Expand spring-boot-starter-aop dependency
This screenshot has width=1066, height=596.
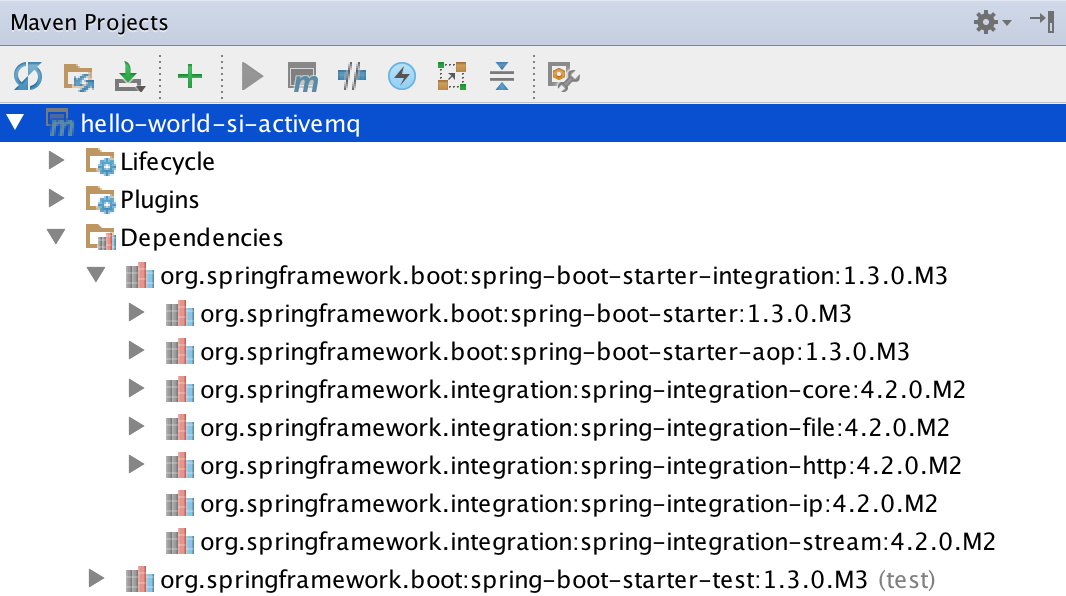tap(137, 351)
